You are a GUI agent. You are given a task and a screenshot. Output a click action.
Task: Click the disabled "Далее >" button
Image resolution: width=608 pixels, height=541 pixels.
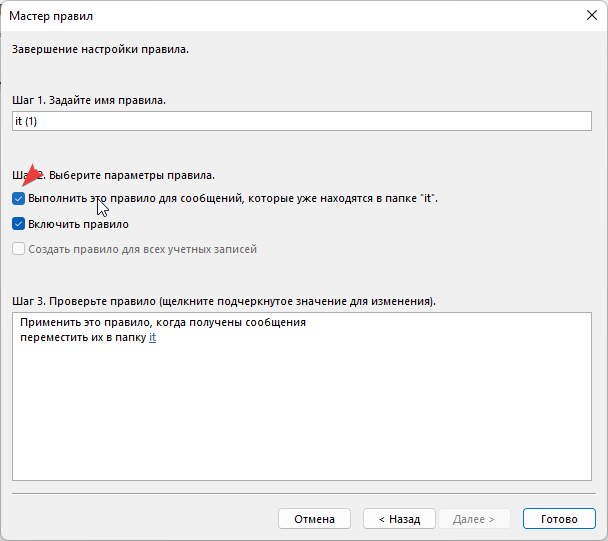pyautogui.click(x=474, y=519)
